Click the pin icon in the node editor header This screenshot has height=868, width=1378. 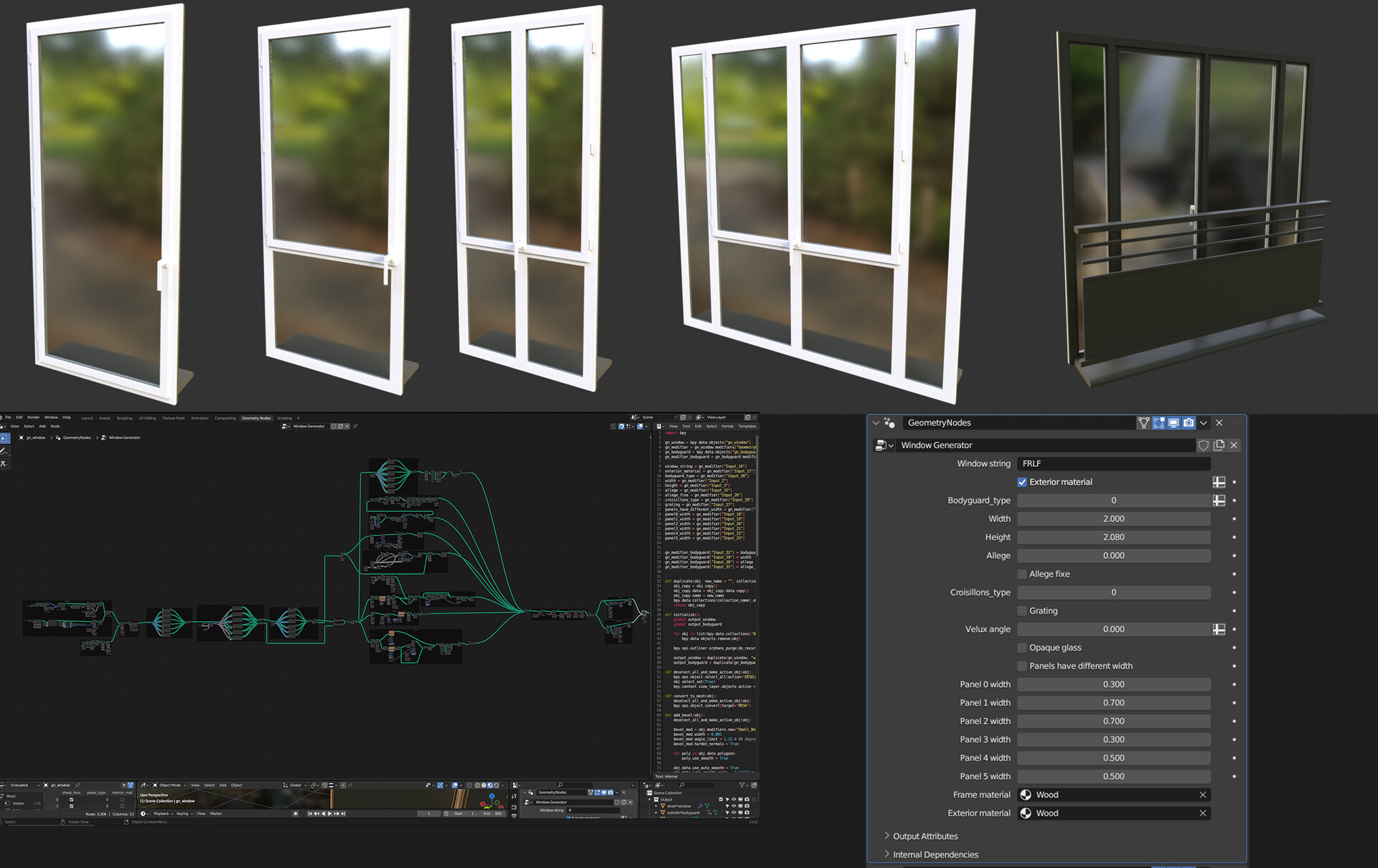coord(355,426)
